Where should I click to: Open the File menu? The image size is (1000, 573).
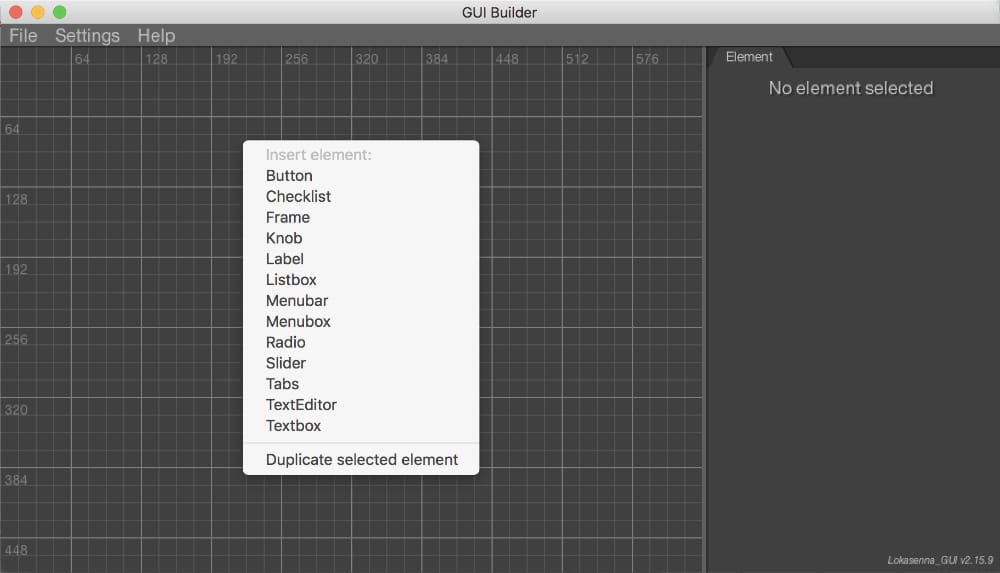pyautogui.click(x=23, y=36)
